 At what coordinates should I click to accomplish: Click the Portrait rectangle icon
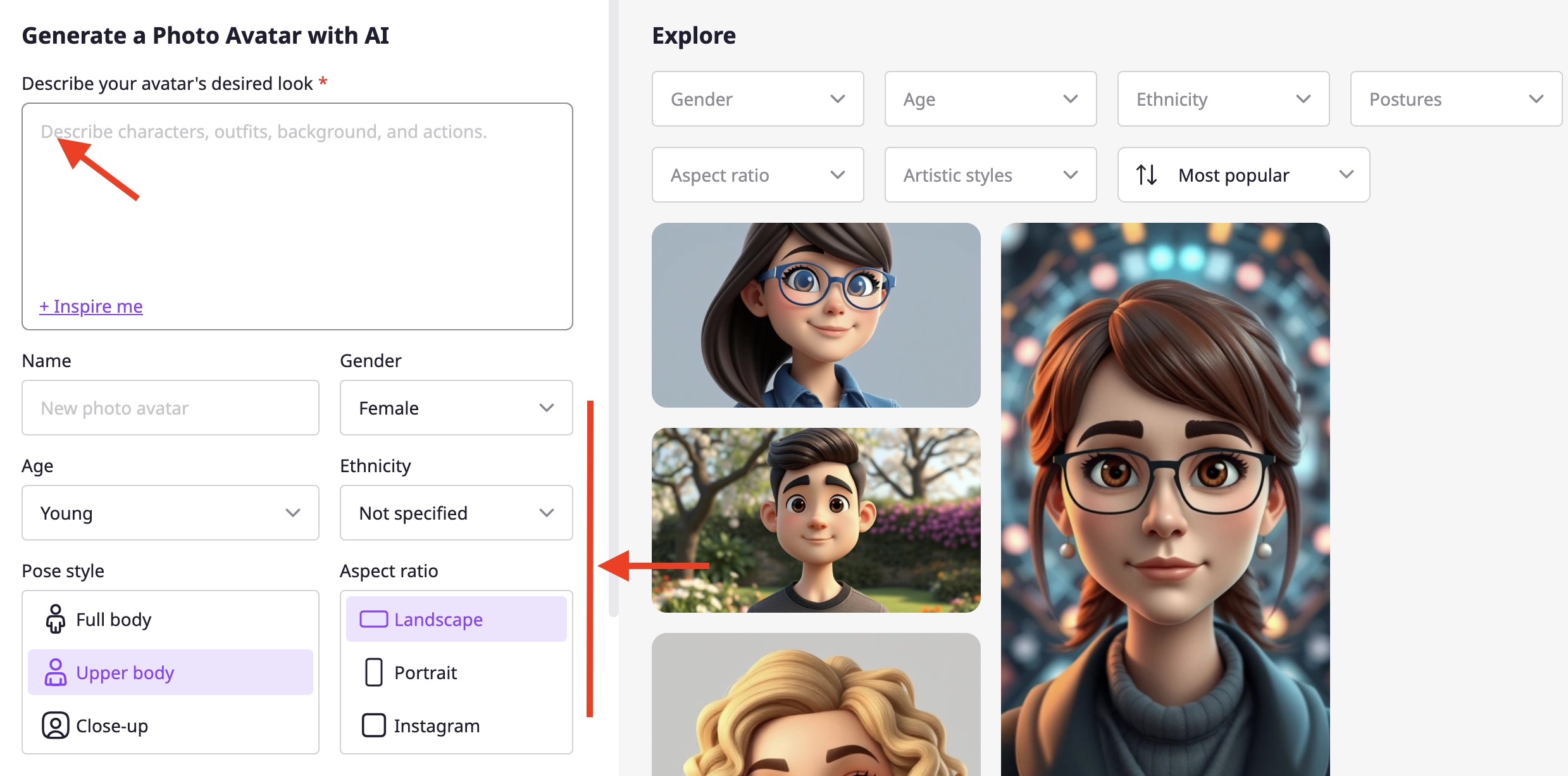(x=373, y=672)
